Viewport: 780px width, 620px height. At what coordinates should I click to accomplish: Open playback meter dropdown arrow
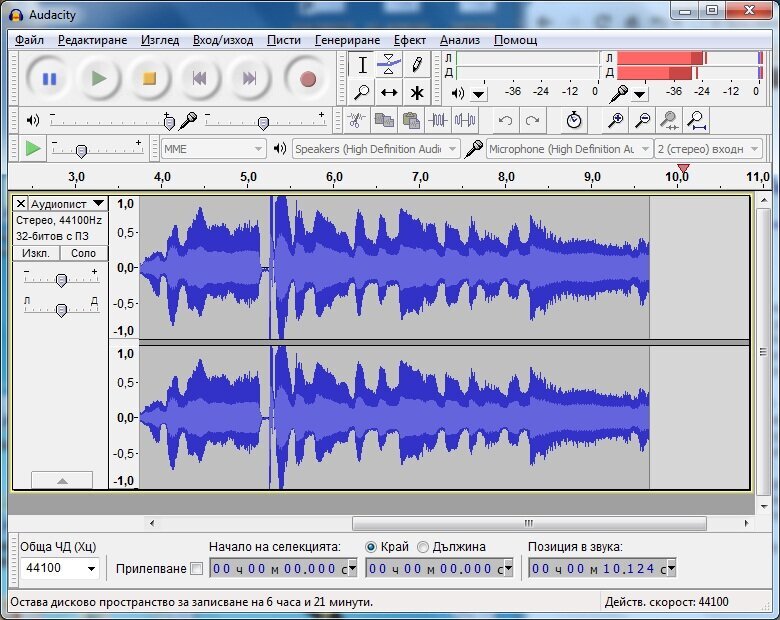tap(479, 94)
